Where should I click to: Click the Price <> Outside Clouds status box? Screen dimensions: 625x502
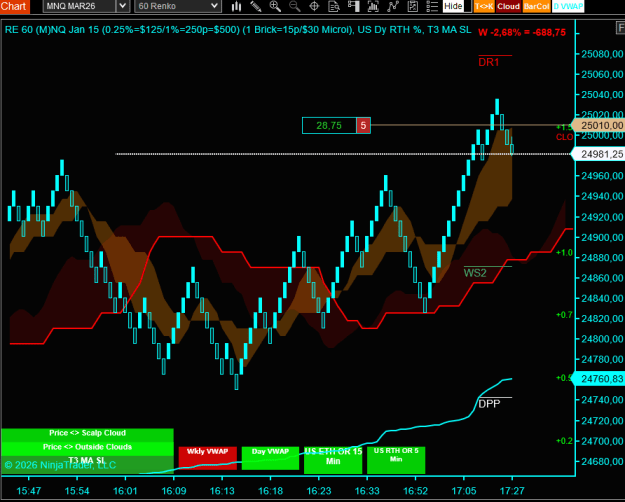[87, 447]
